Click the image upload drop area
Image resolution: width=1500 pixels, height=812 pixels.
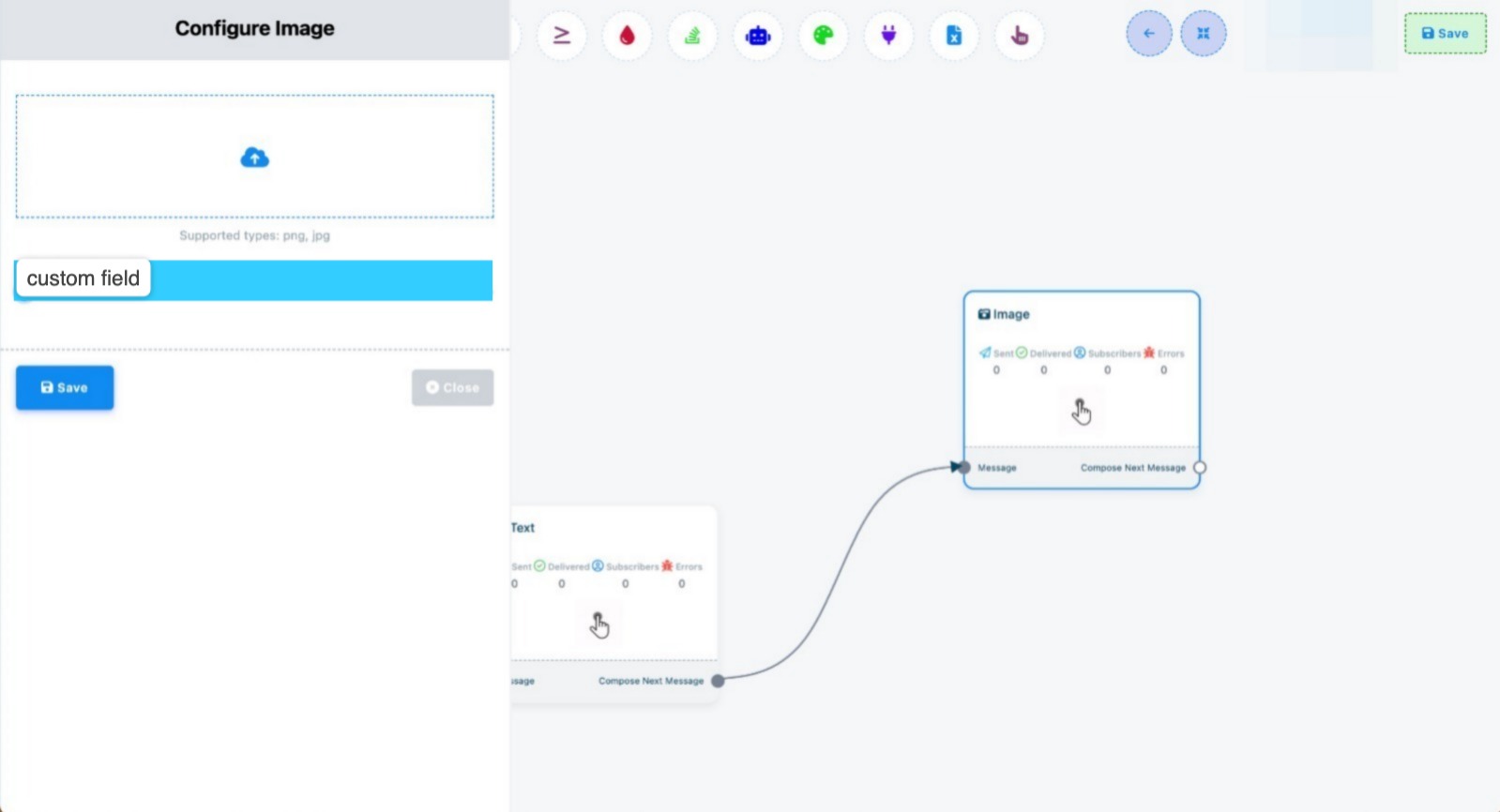click(x=254, y=188)
